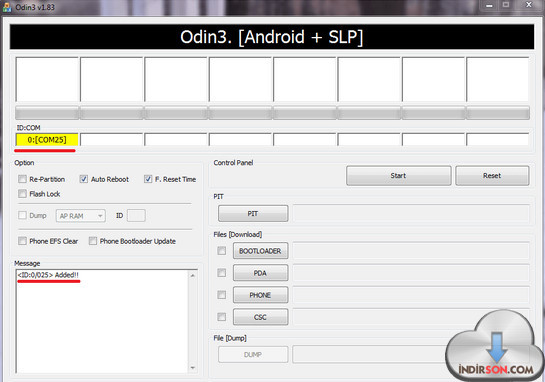Click the Start button
The image size is (545, 382).
(398, 176)
